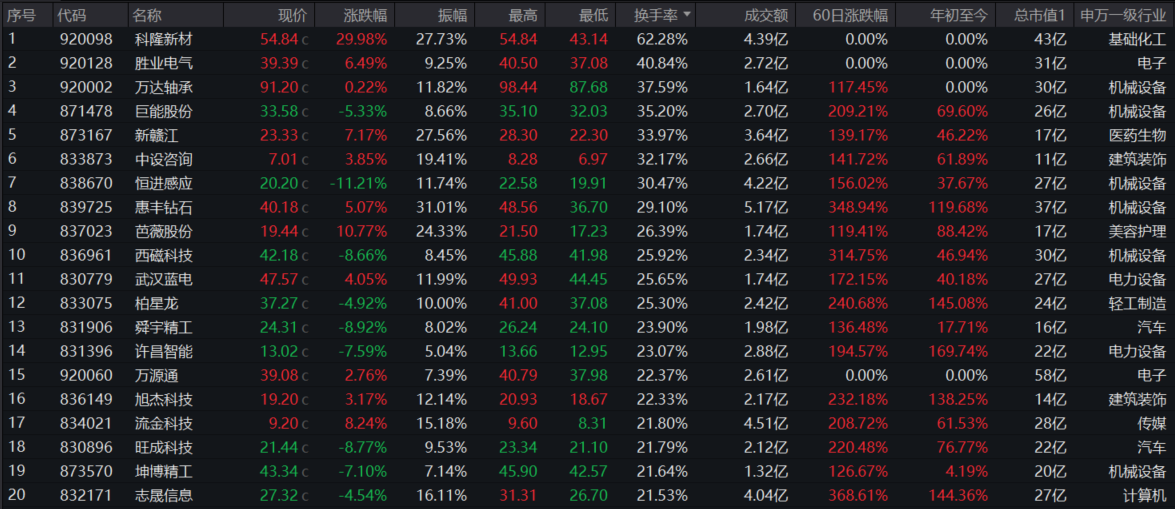Select stock name 科隆新材
The width and height of the screenshot is (1175, 509).
(x=163, y=39)
